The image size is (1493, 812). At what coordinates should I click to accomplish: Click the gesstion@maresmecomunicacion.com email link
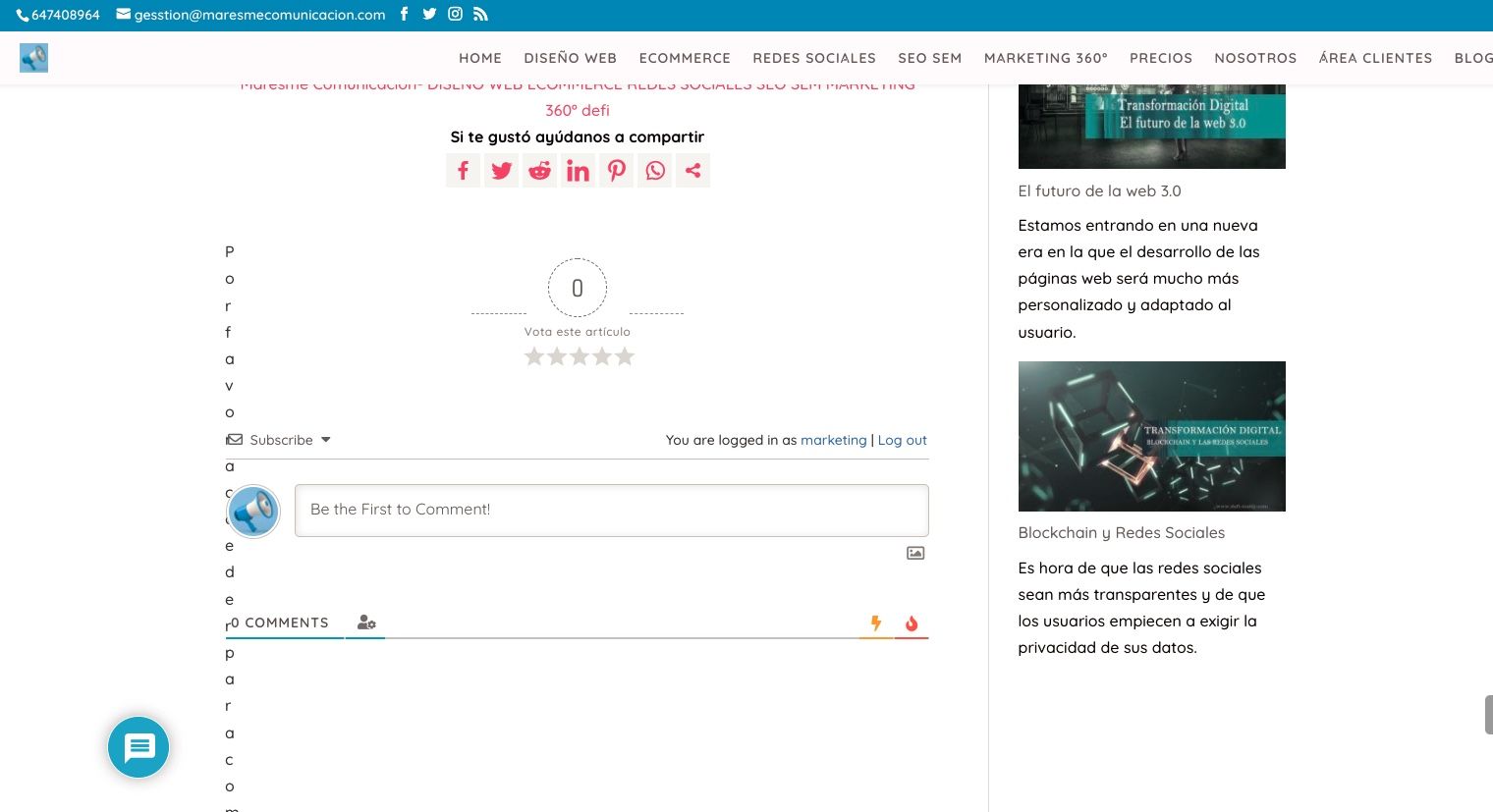tap(251, 15)
